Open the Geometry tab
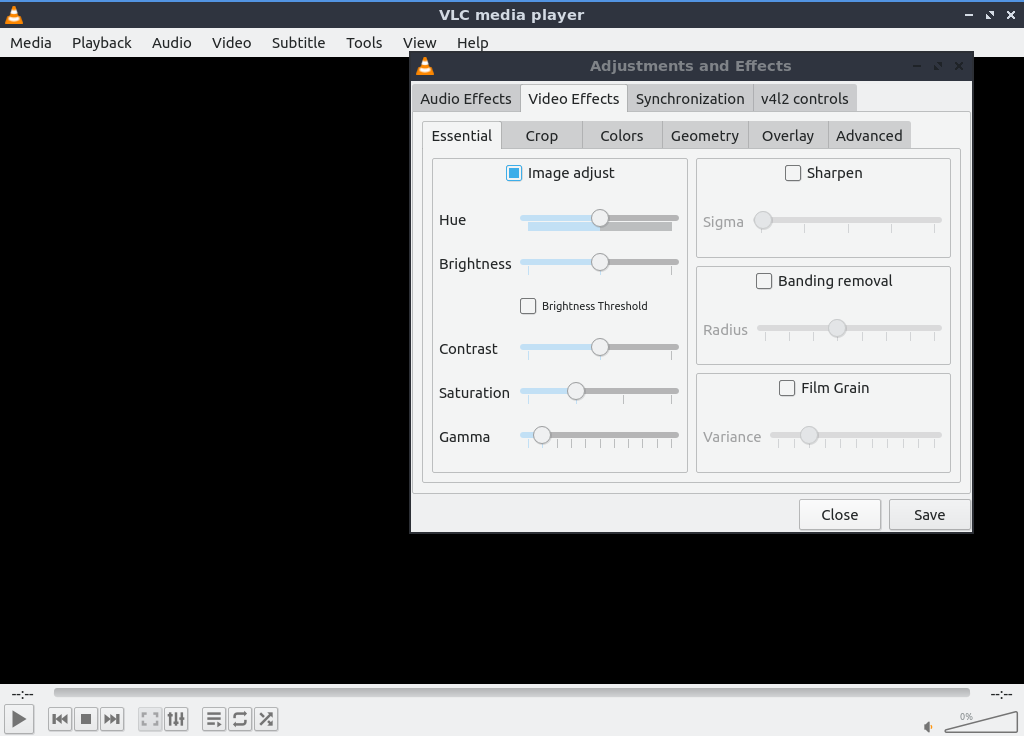The image size is (1024, 736). pos(704,136)
